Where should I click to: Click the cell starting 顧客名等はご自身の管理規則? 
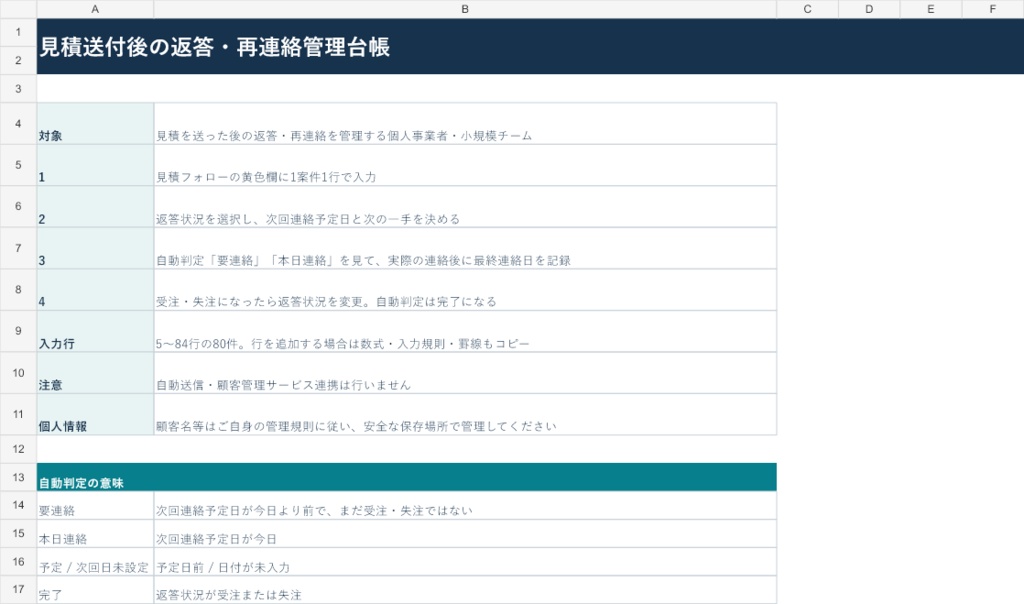tap(465, 414)
